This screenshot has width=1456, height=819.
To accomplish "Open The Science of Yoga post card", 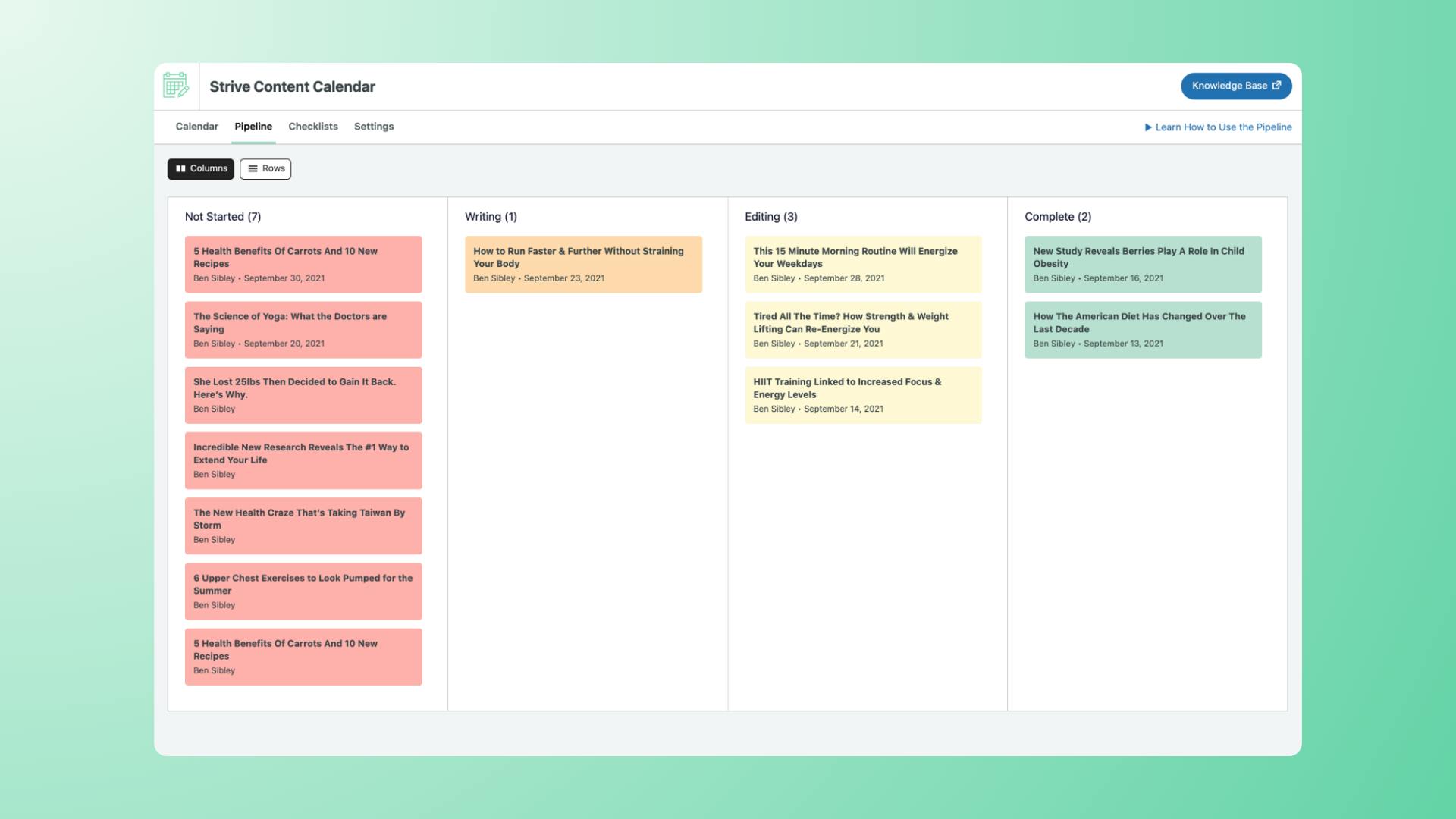I will click(303, 330).
